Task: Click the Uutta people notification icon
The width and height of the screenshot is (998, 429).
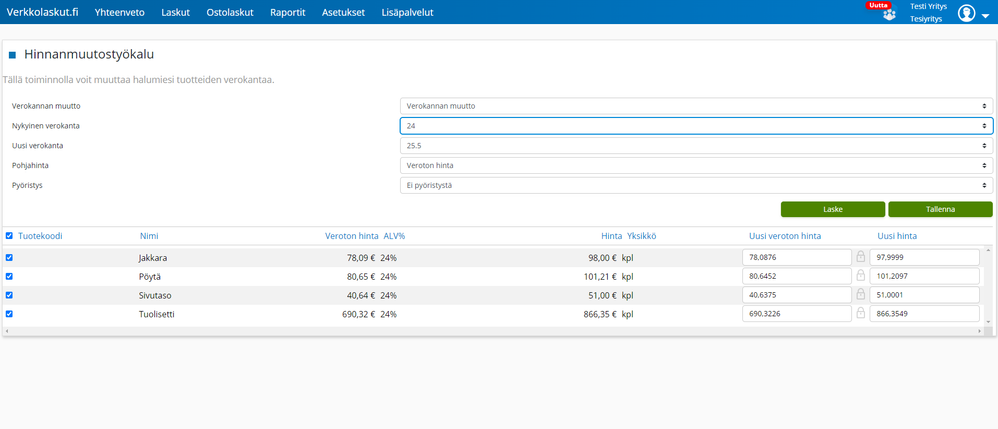Action: coord(889,14)
